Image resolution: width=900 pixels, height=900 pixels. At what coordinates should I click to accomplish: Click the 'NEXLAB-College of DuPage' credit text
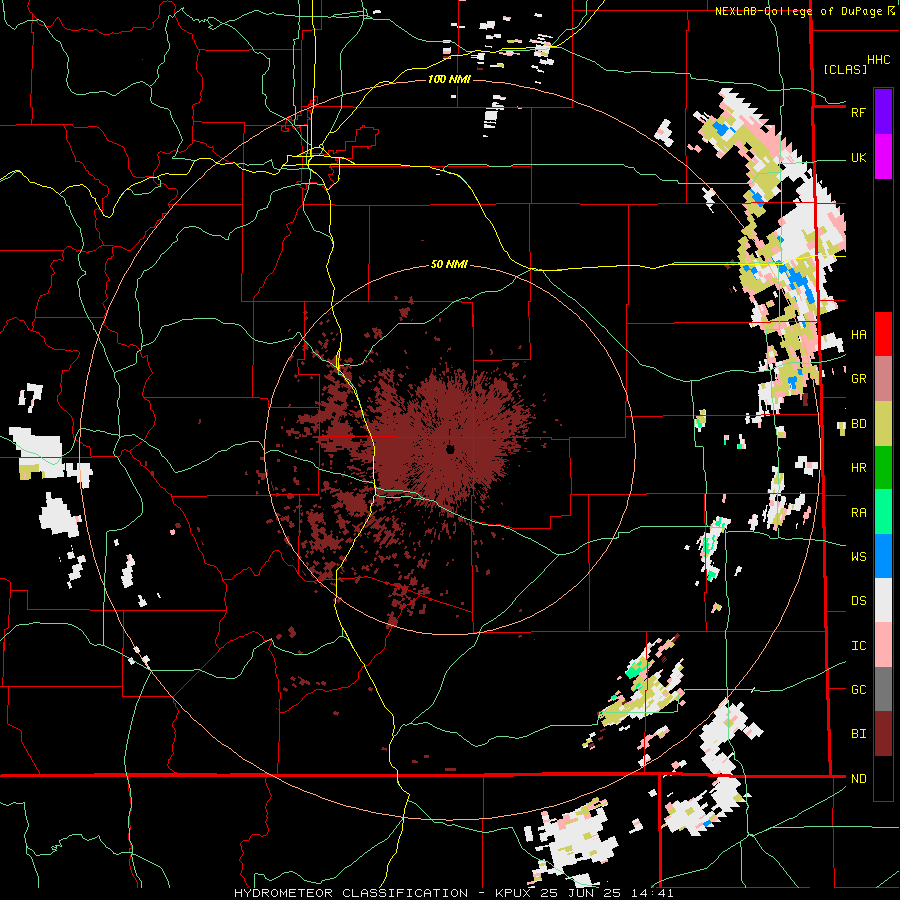click(x=798, y=11)
